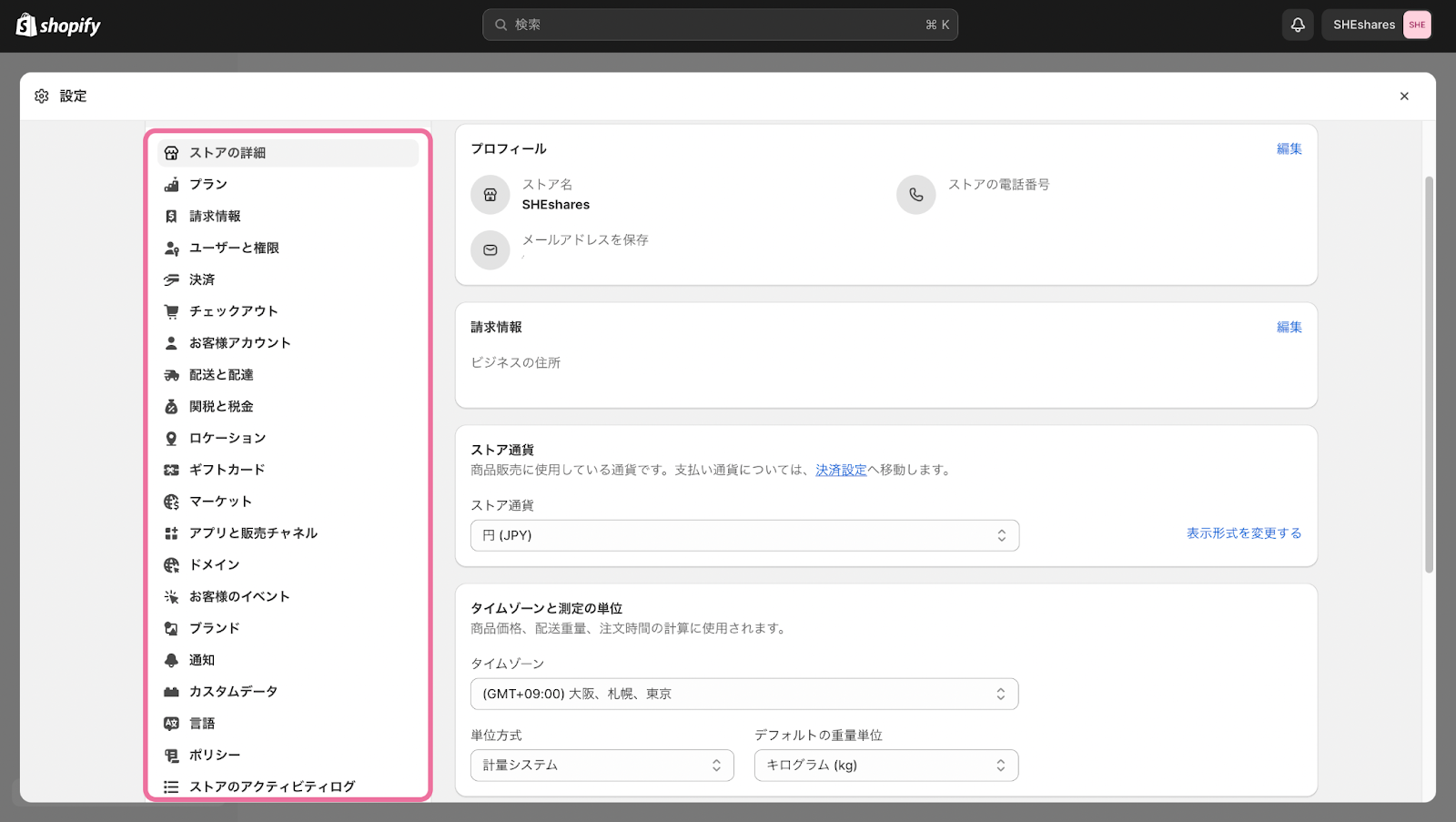Click the ドメイン globe icon

[171, 565]
